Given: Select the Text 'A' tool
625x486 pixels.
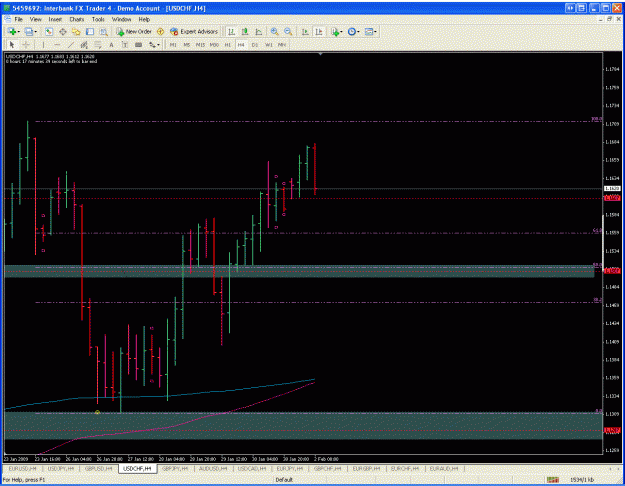Looking at the screenshot, I should (x=111, y=45).
